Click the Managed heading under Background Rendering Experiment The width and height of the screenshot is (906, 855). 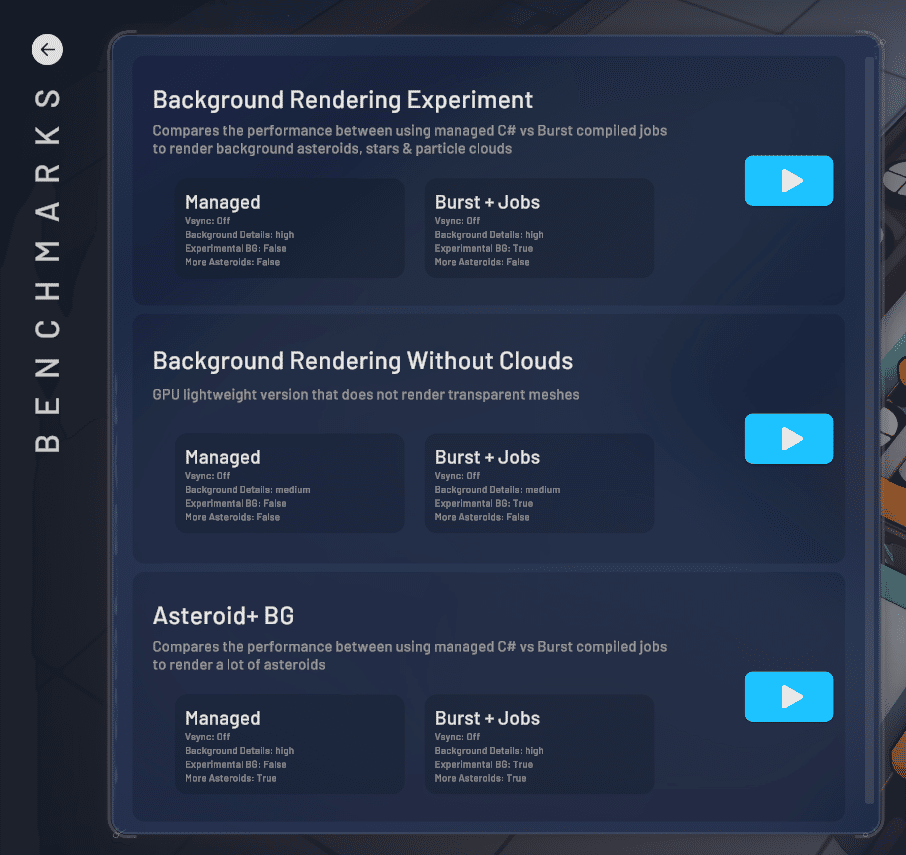[222, 202]
